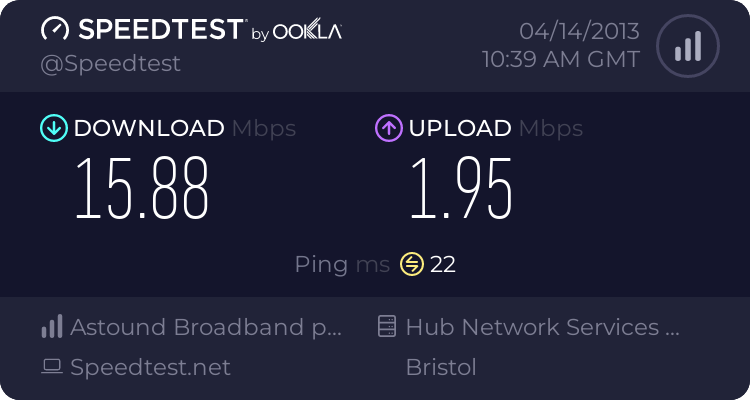Click the yellow ping icon
The image size is (750, 400).
point(412,264)
